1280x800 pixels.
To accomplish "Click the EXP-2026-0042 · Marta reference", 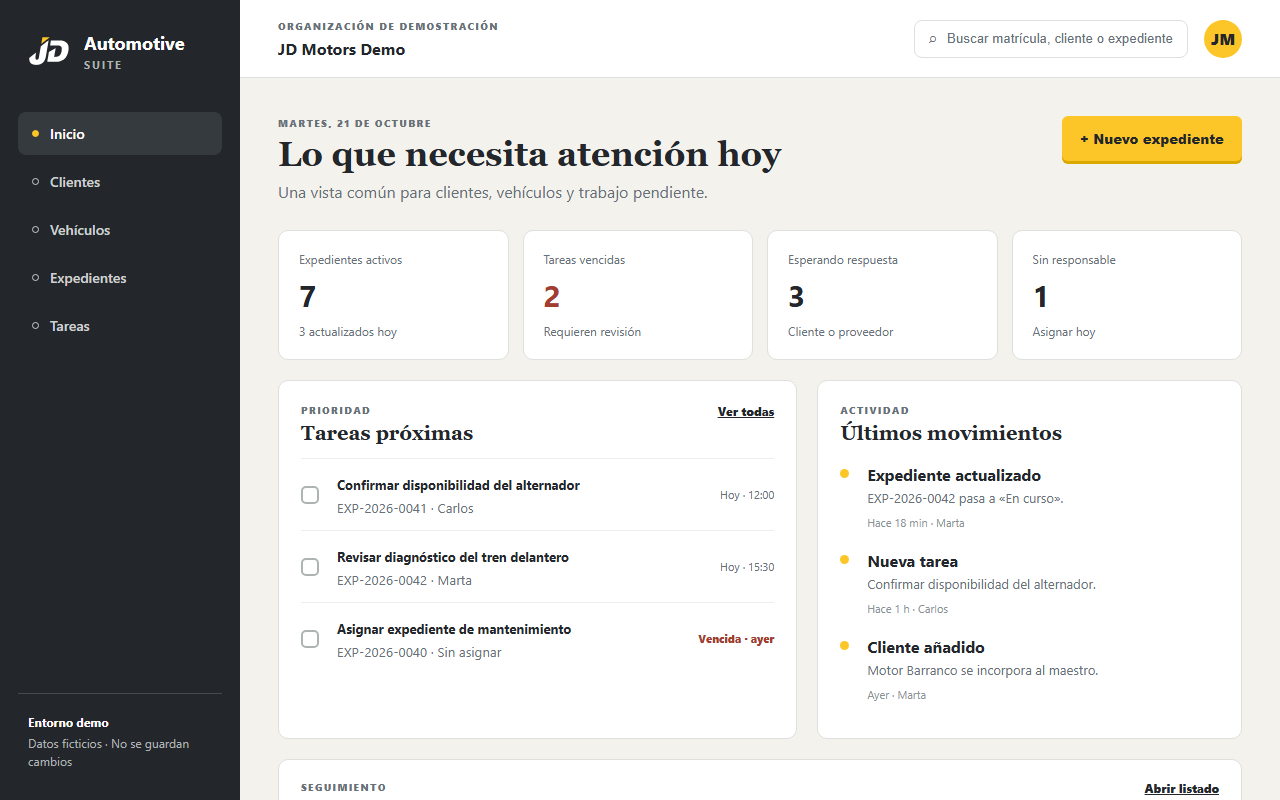I will [x=404, y=580].
